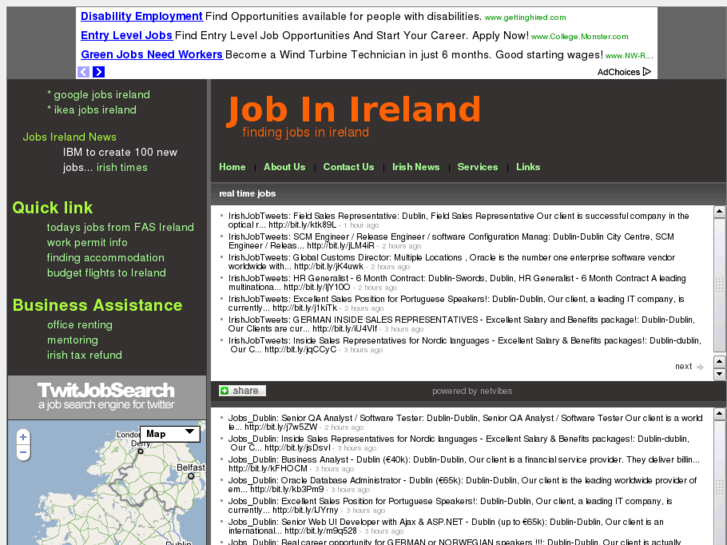
Task: Click the IBM to create 100 new jobs headline
Action: pos(120,160)
